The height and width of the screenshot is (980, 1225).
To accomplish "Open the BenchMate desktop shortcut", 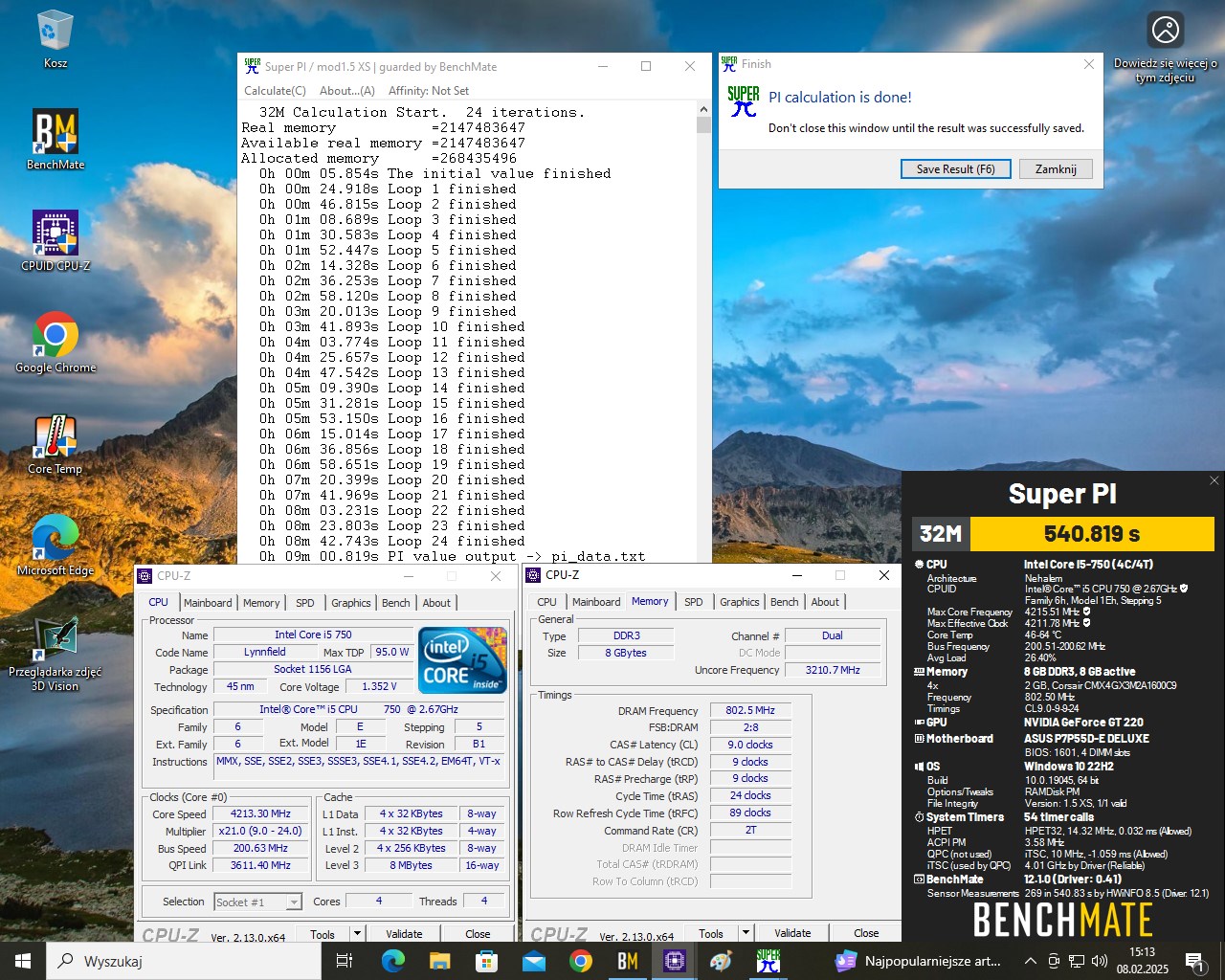I will click(56, 140).
